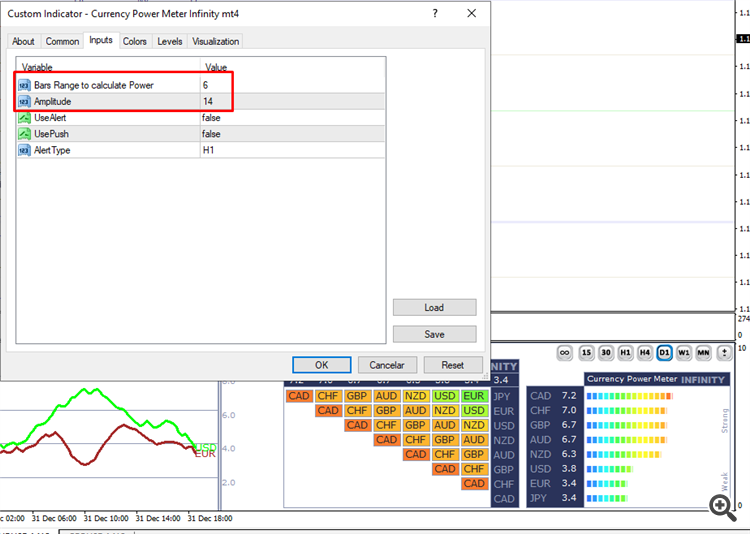This screenshot has height=534, width=750.
Task: Click the EUR 3.4 currency row
Action: pyautogui.click(x=553, y=484)
